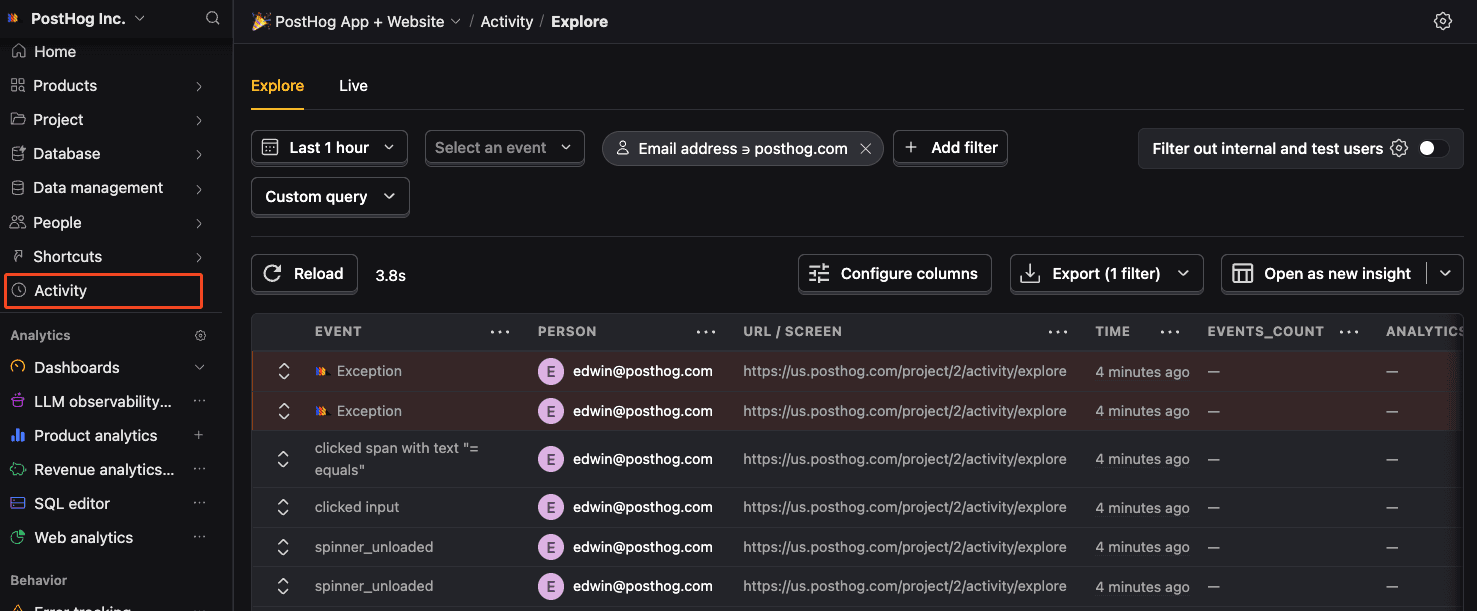Click the Reload button
The image size is (1477, 611).
coord(304,274)
